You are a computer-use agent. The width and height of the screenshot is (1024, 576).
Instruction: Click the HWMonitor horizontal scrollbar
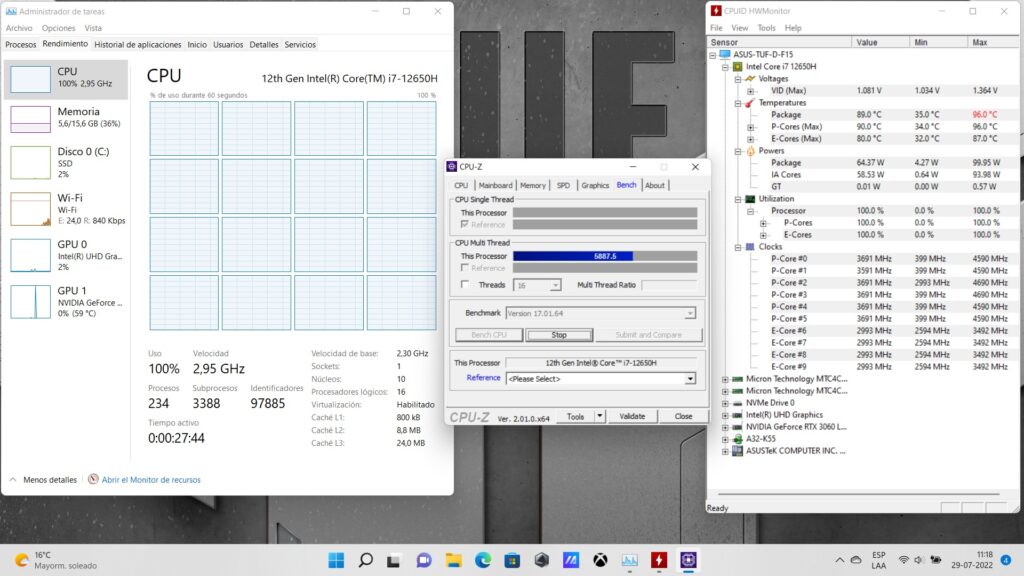point(859,494)
